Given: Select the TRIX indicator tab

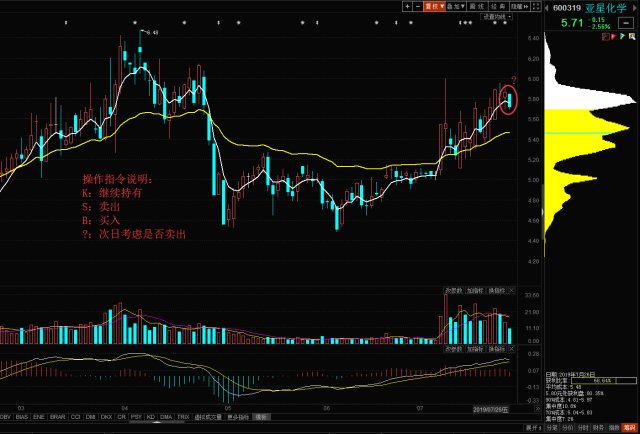Looking at the screenshot, I should [x=184, y=417].
